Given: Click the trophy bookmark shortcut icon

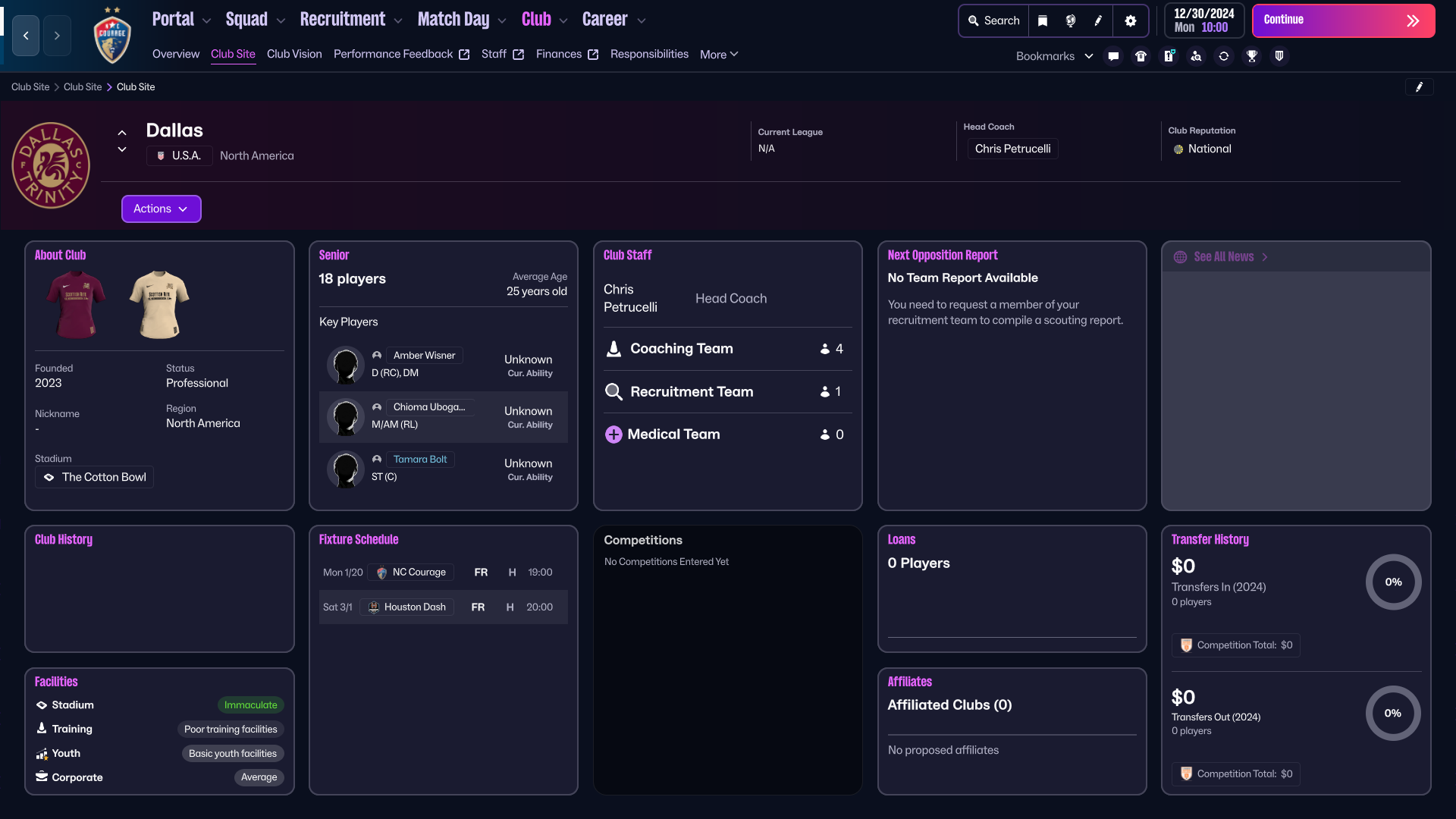Looking at the screenshot, I should (x=1251, y=56).
